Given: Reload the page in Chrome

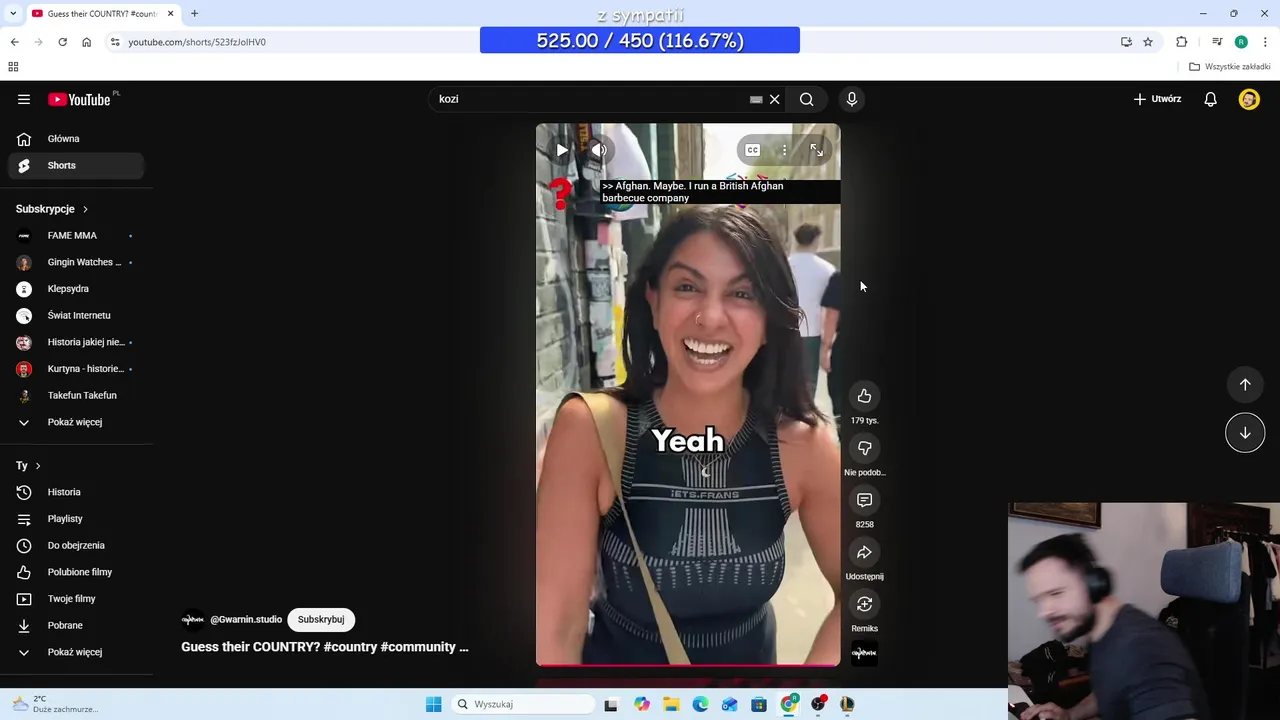Looking at the screenshot, I should [62, 42].
